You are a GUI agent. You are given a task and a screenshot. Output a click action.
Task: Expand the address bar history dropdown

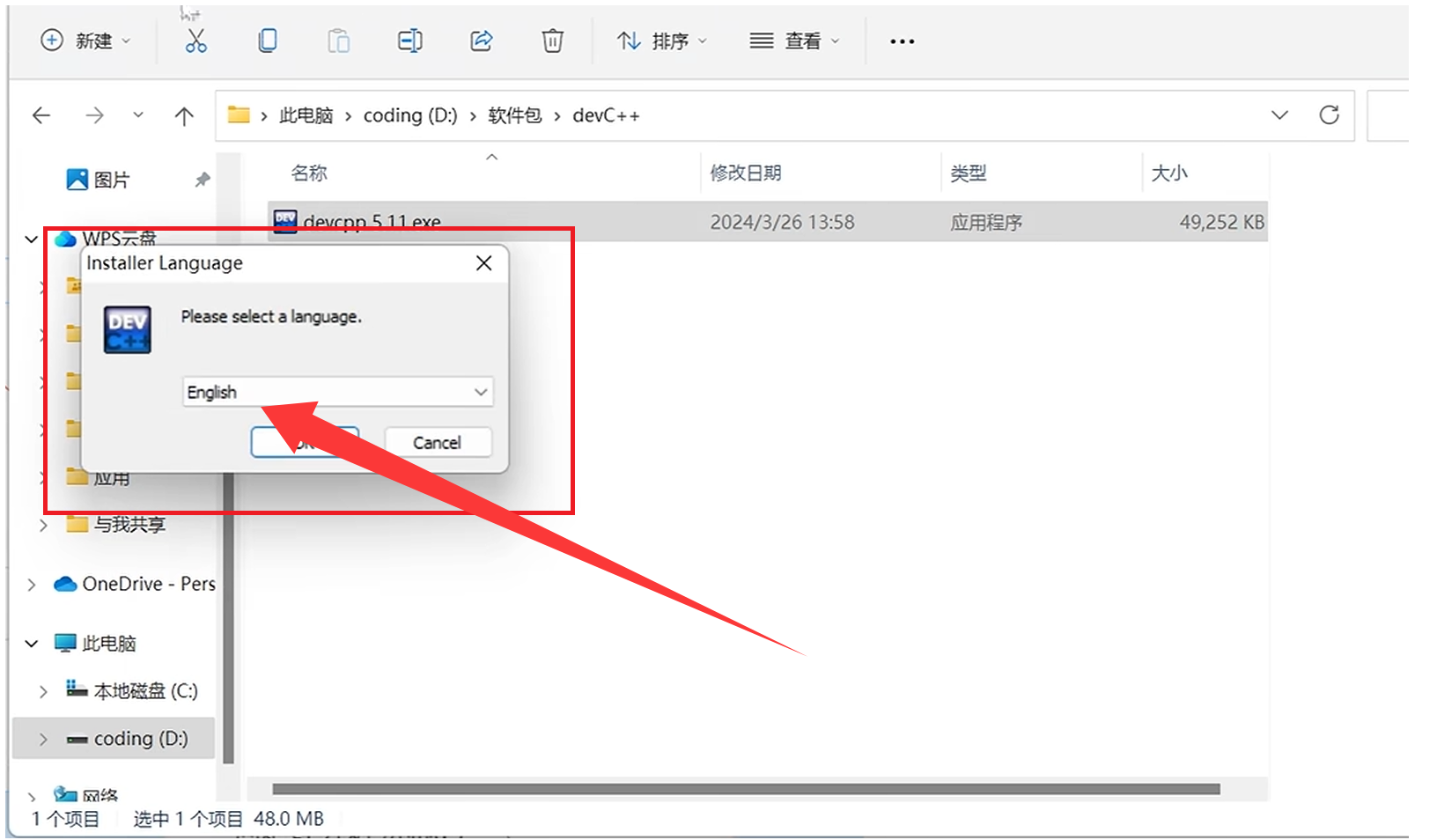coord(1279,115)
